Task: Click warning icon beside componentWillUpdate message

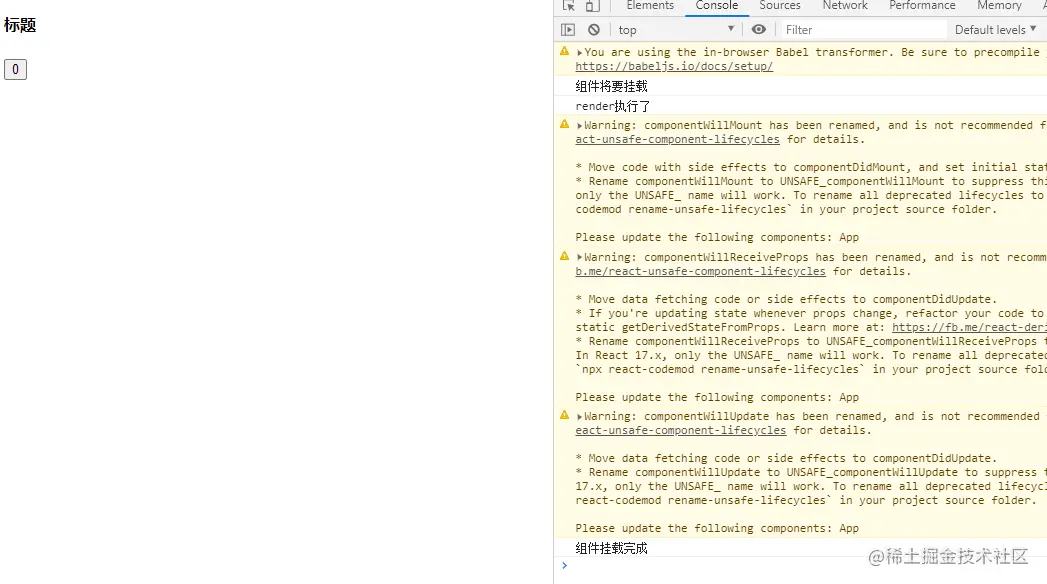Action: pyautogui.click(x=564, y=415)
